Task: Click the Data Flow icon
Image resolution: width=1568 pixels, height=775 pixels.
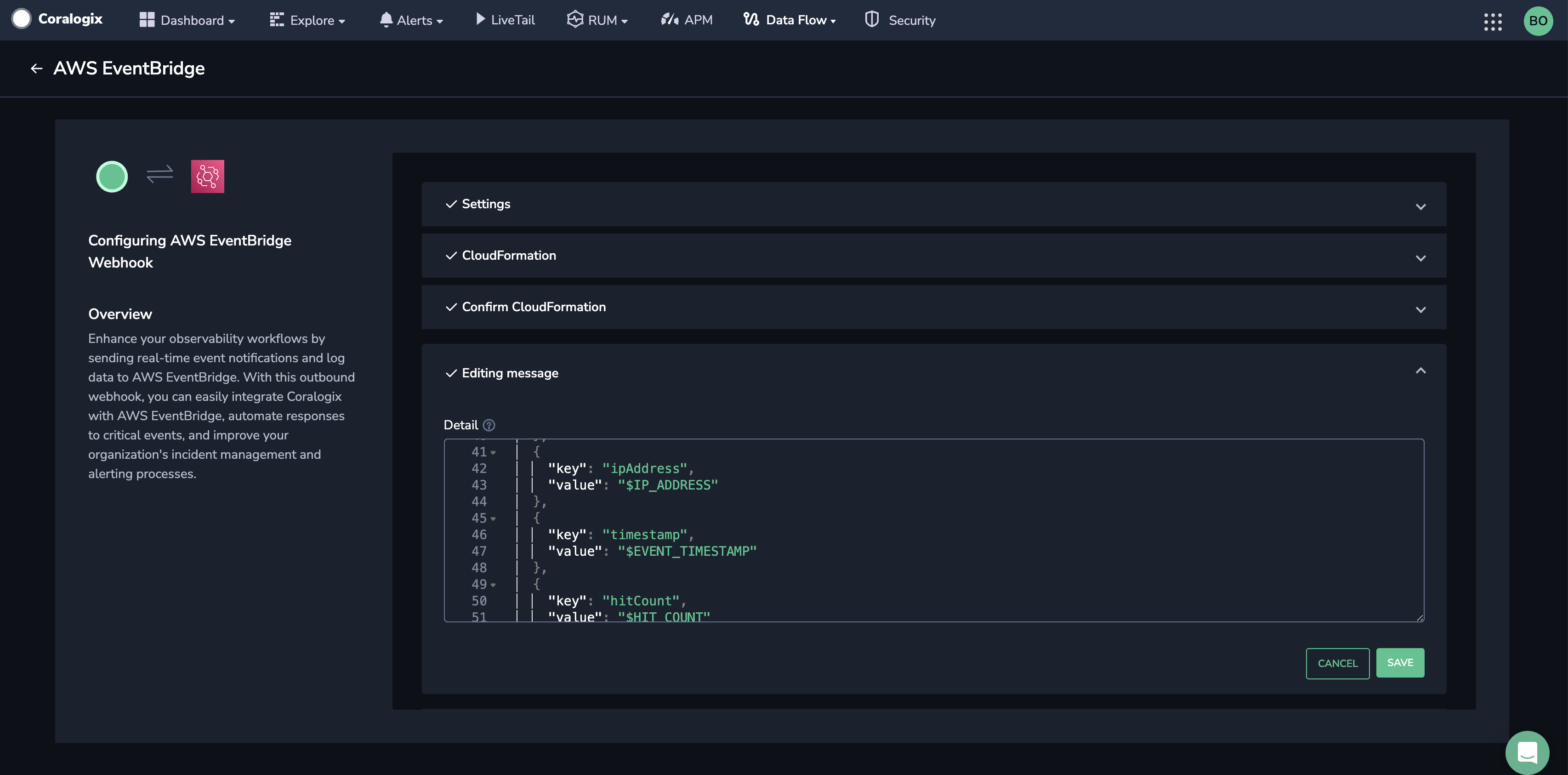Action: point(751,19)
